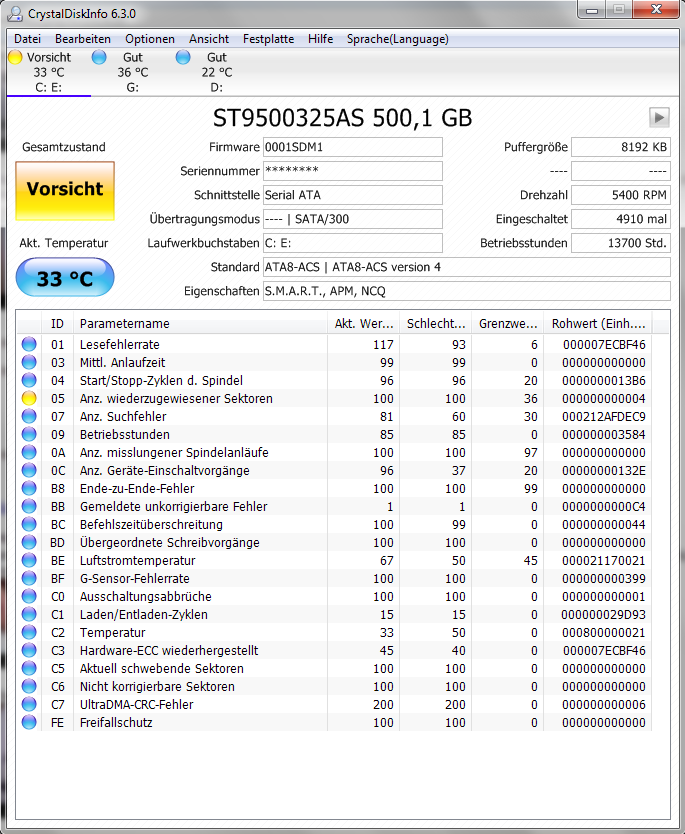The image size is (685, 834).
Task: Click status icon of Nicht korrigierbare Sektoren
Action: pos(29,686)
